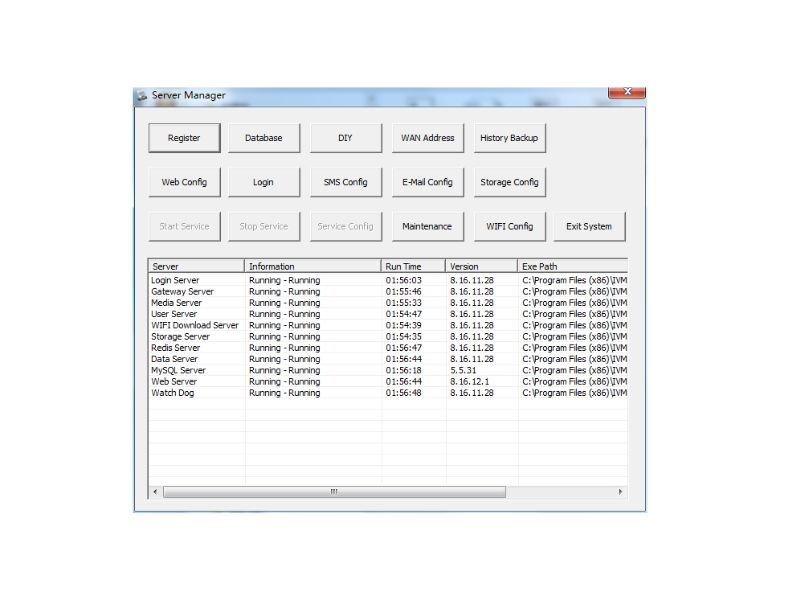The height and width of the screenshot is (600, 800).
Task: Sort by the Server column header
Action: coord(196,266)
